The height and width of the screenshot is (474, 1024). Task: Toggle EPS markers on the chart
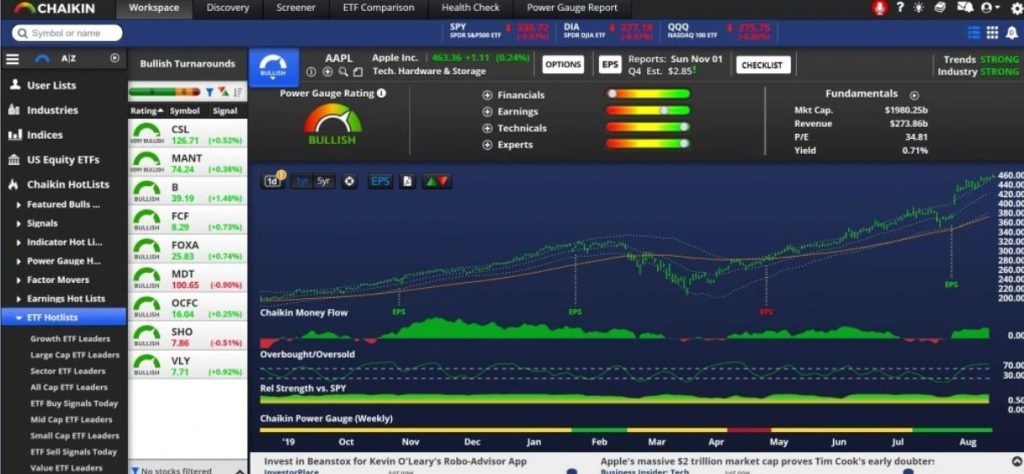(380, 181)
